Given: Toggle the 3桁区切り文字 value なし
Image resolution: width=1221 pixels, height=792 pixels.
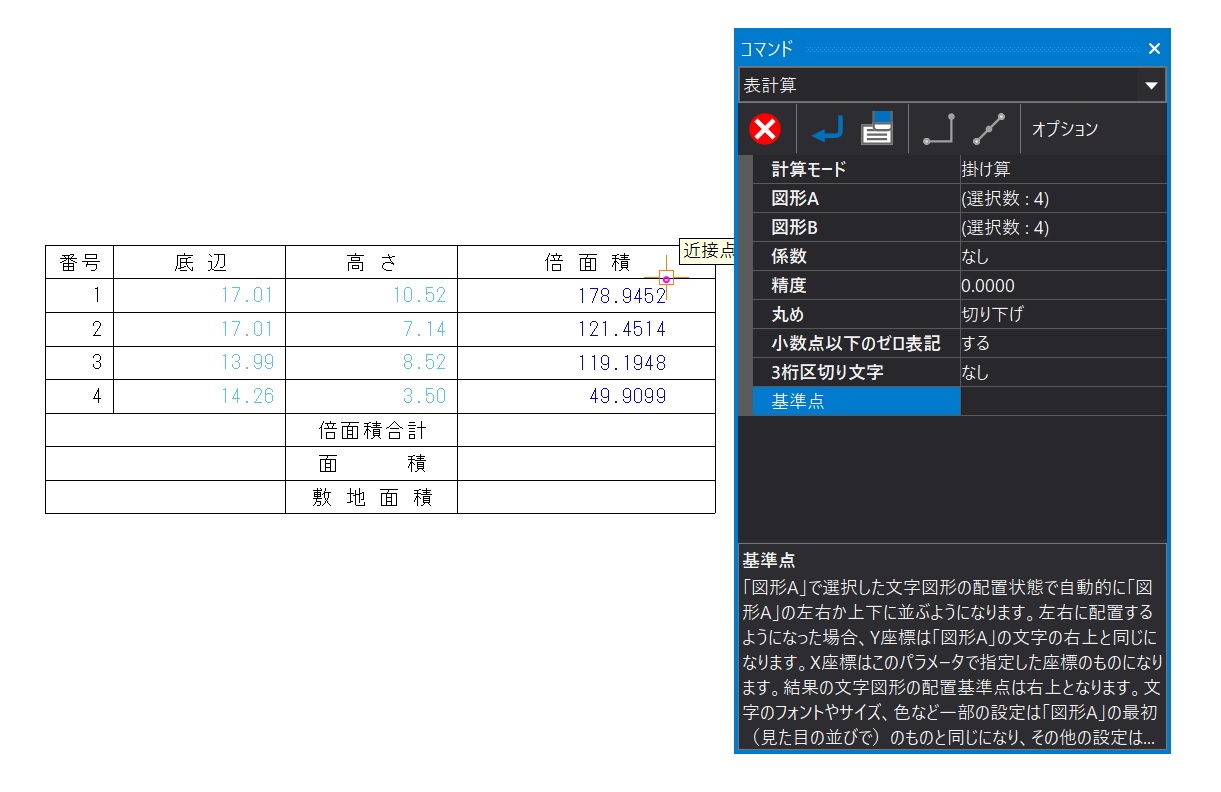Looking at the screenshot, I should click(1062, 372).
